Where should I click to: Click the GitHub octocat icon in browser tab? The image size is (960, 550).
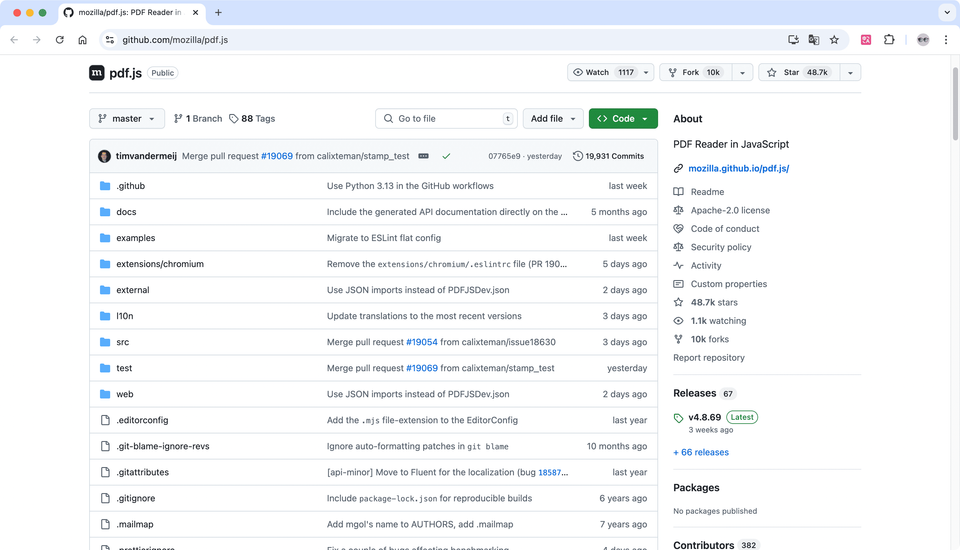point(68,13)
